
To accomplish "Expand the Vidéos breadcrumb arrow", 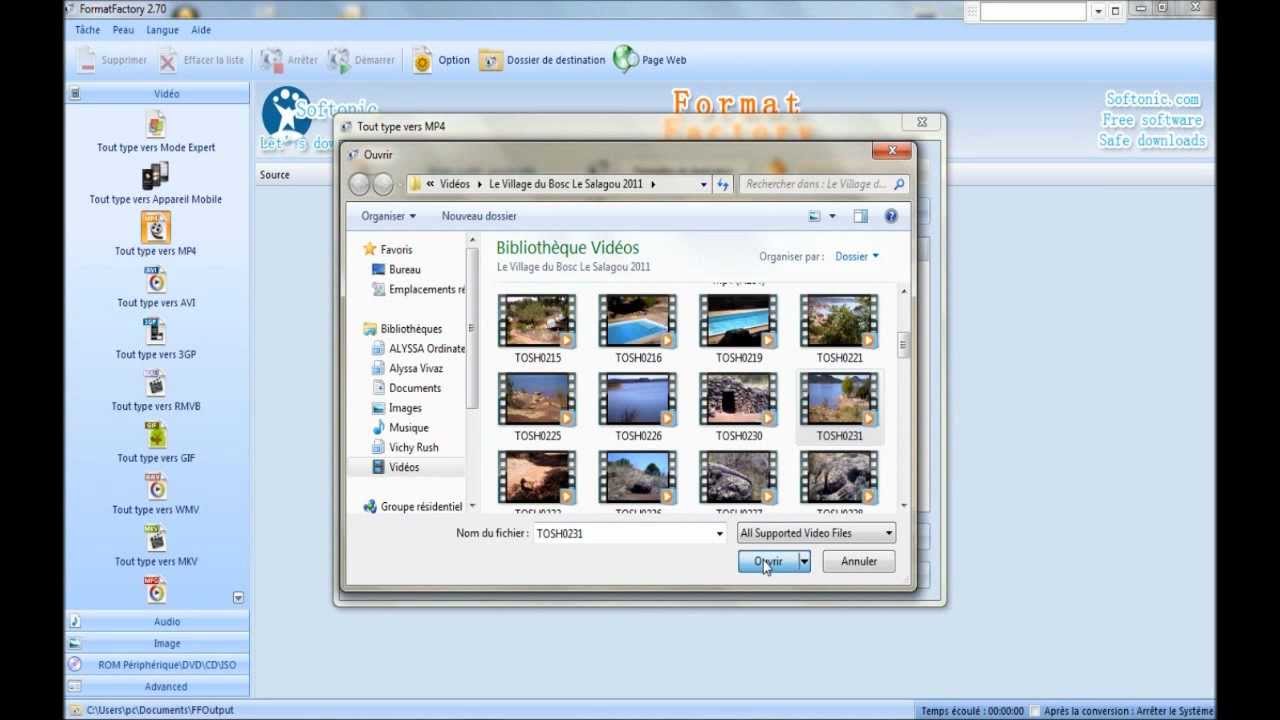I will pyautogui.click(x=480, y=184).
